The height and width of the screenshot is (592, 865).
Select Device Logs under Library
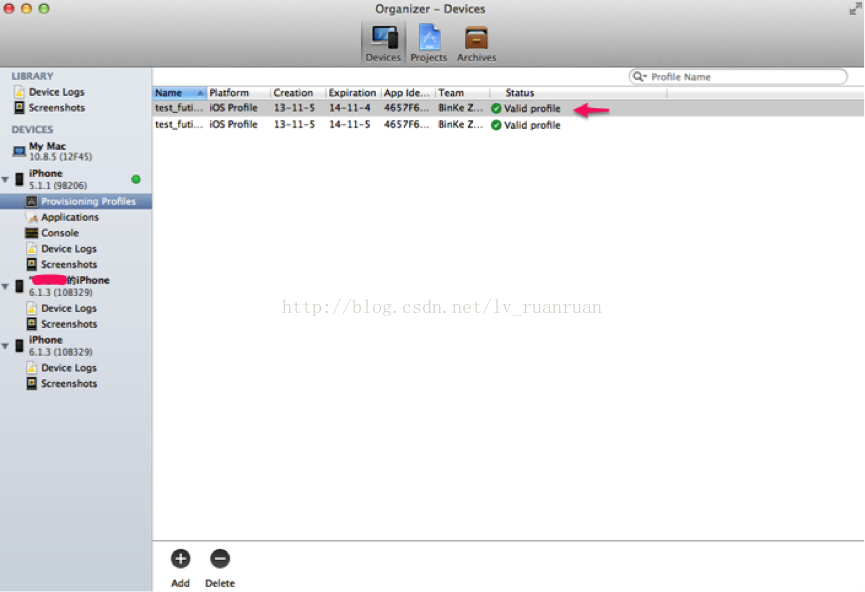[56, 92]
